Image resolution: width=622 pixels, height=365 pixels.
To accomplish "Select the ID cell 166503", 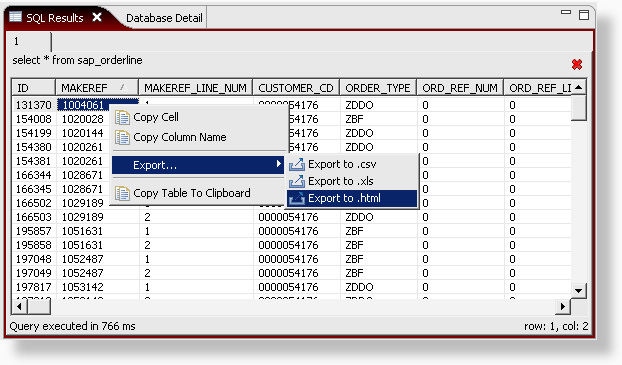I will pyautogui.click(x=33, y=217).
